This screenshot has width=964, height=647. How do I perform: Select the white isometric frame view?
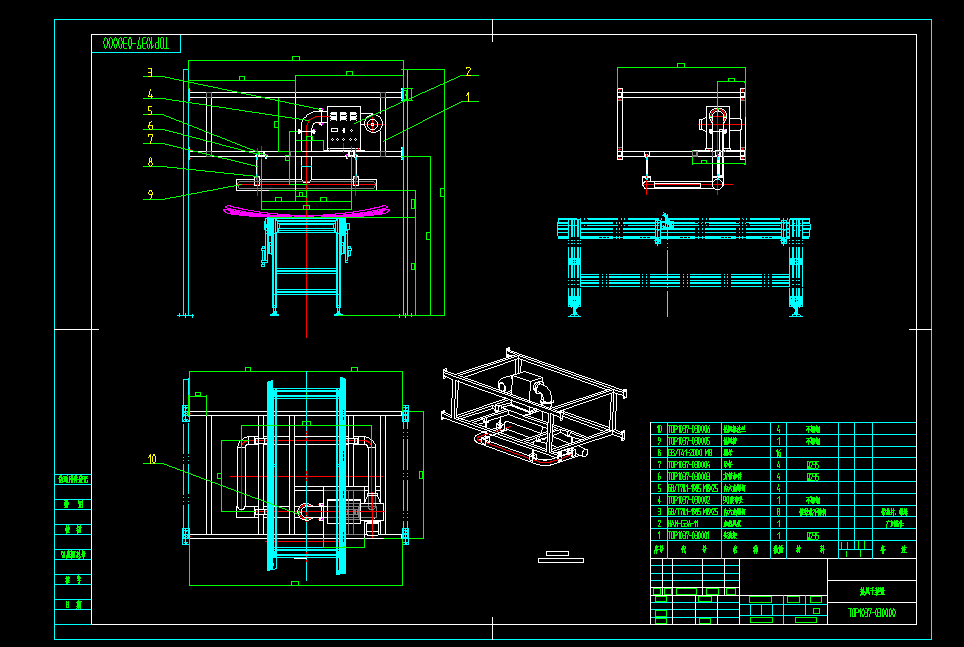534,407
